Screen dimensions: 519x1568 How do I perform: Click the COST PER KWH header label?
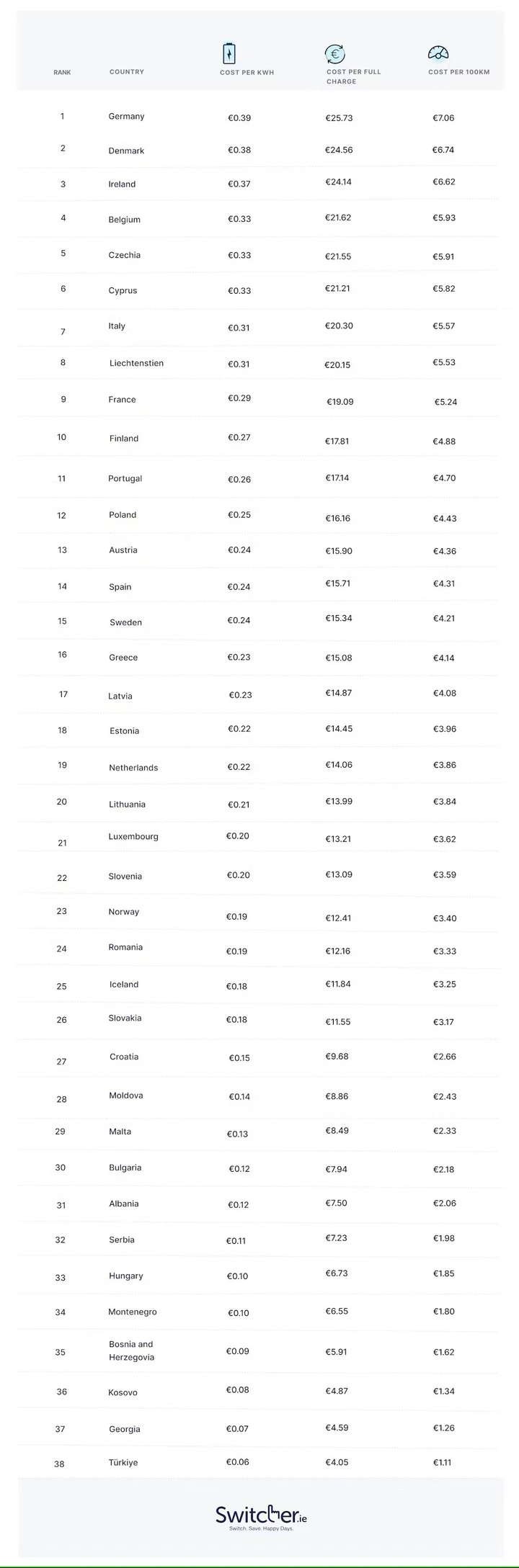pyautogui.click(x=247, y=73)
